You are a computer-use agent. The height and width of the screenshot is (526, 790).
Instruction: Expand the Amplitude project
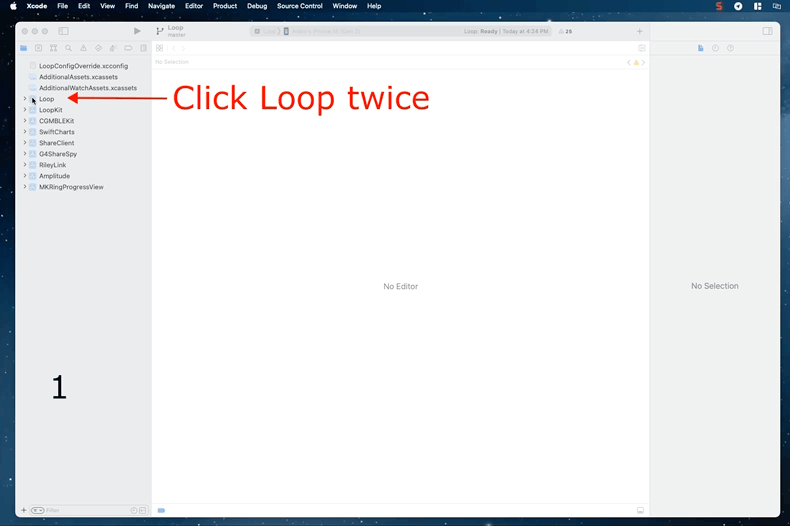pos(25,176)
